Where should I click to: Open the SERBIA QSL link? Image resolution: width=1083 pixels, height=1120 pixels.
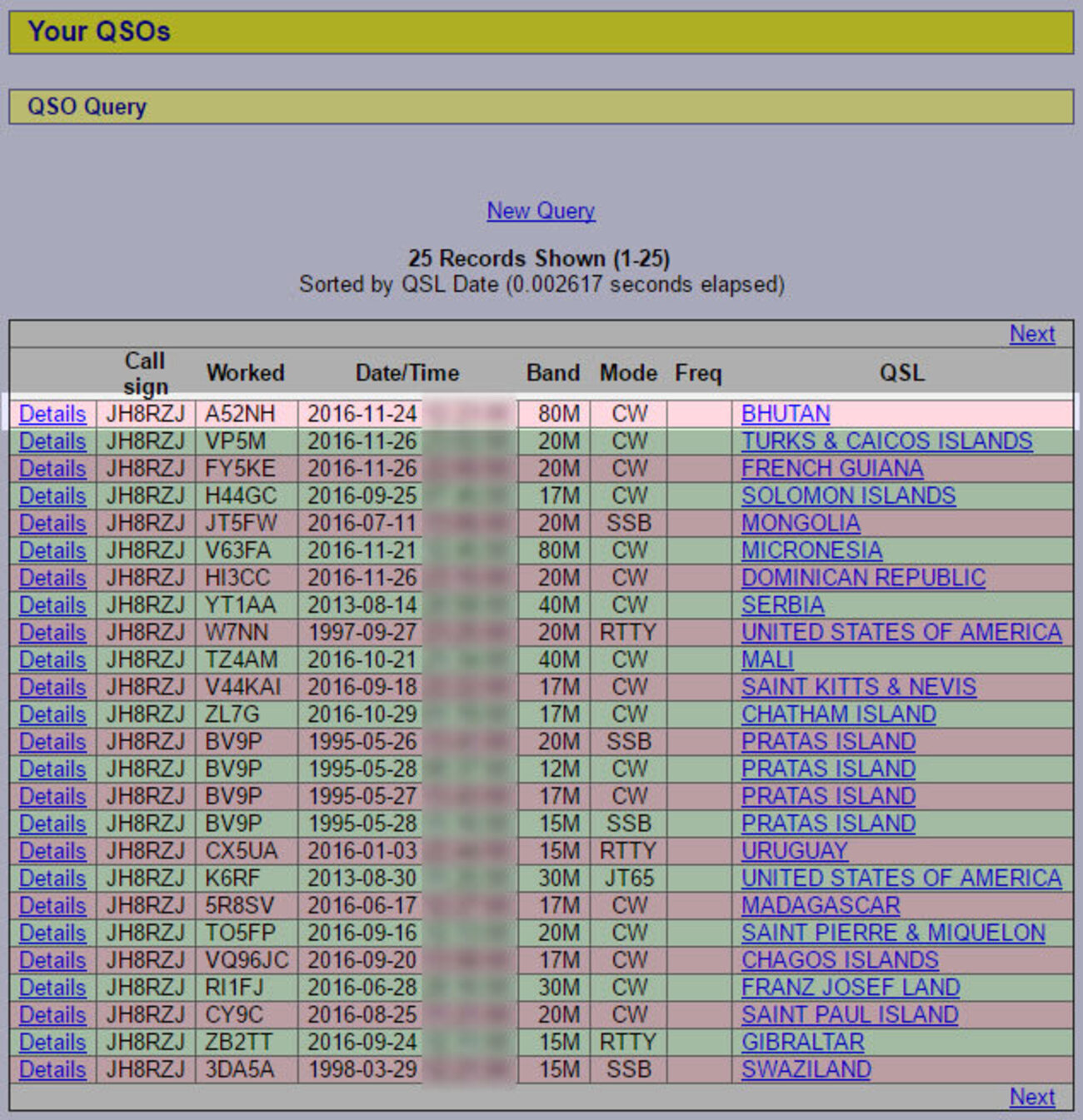click(782, 605)
